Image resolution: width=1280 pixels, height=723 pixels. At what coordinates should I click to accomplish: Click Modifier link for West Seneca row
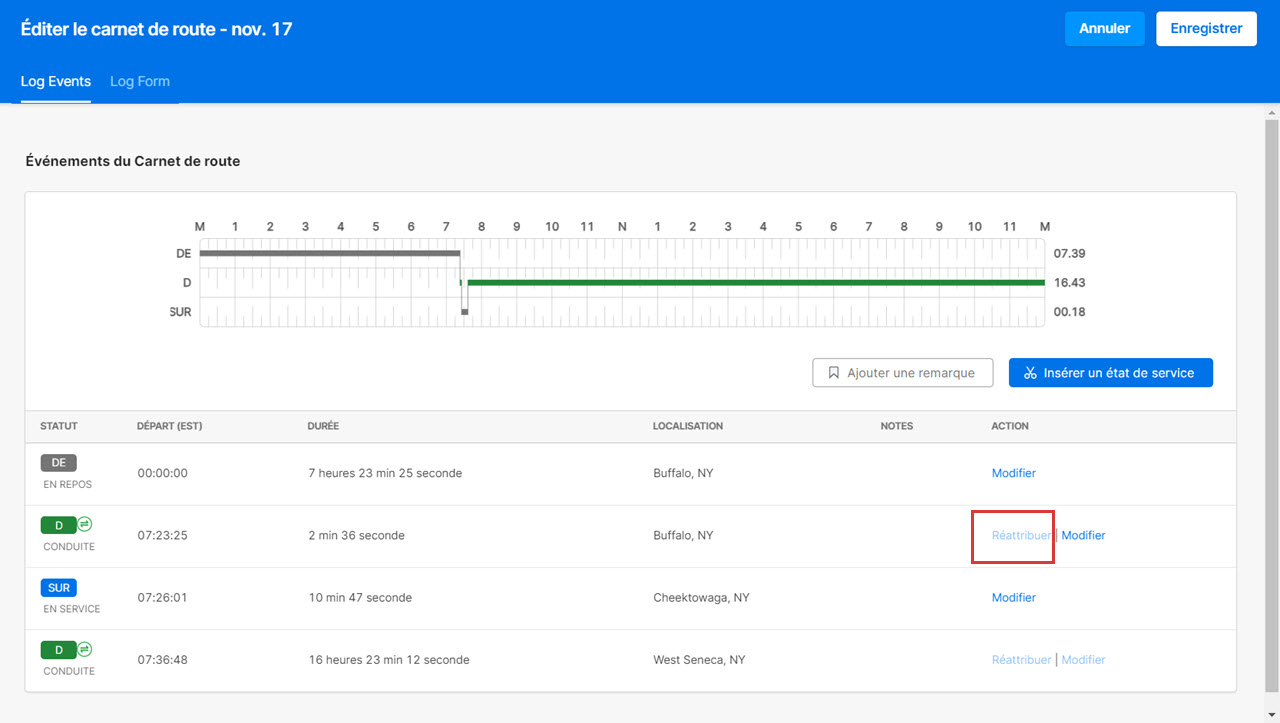[x=1083, y=660]
